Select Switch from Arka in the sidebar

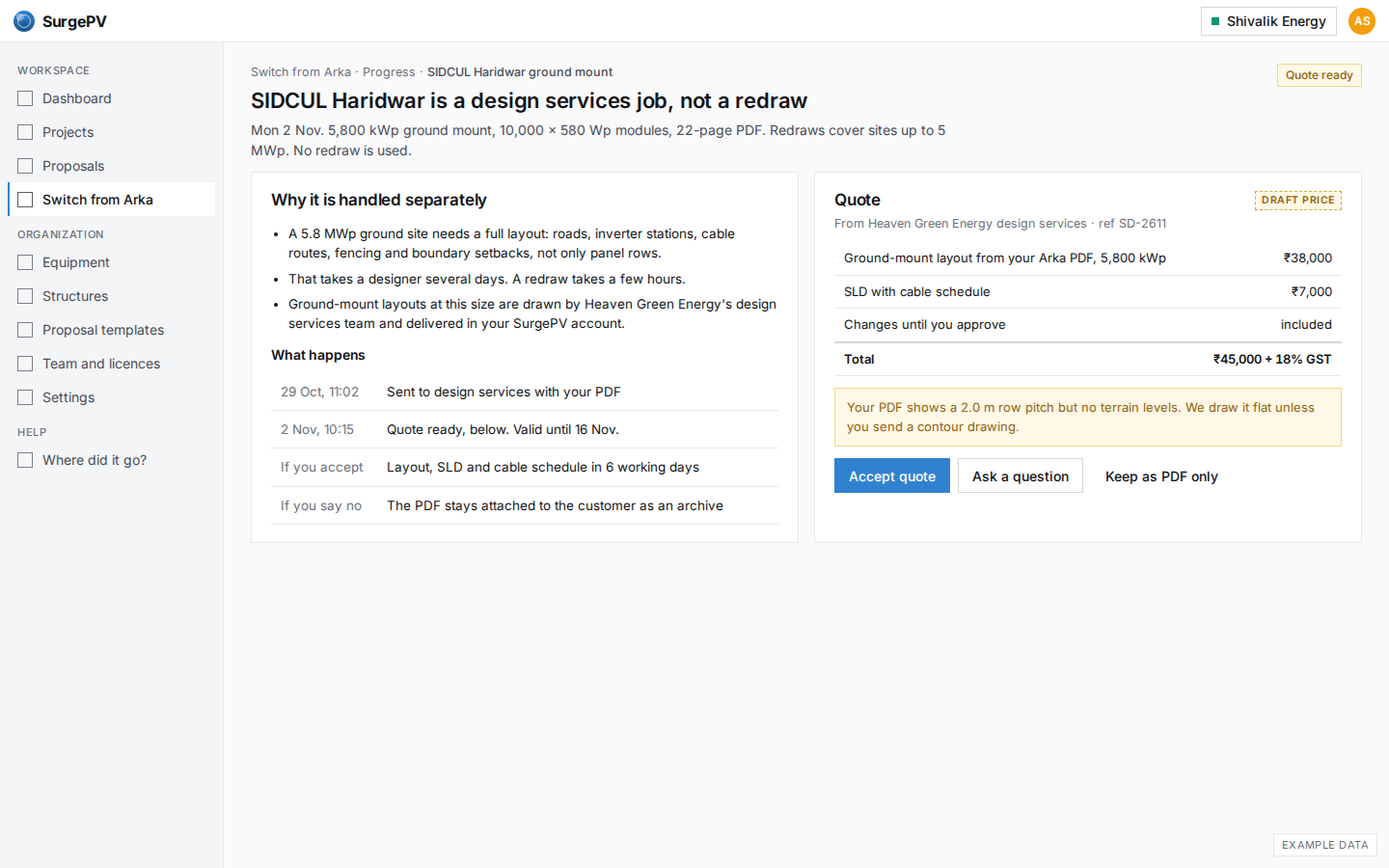coord(112,200)
